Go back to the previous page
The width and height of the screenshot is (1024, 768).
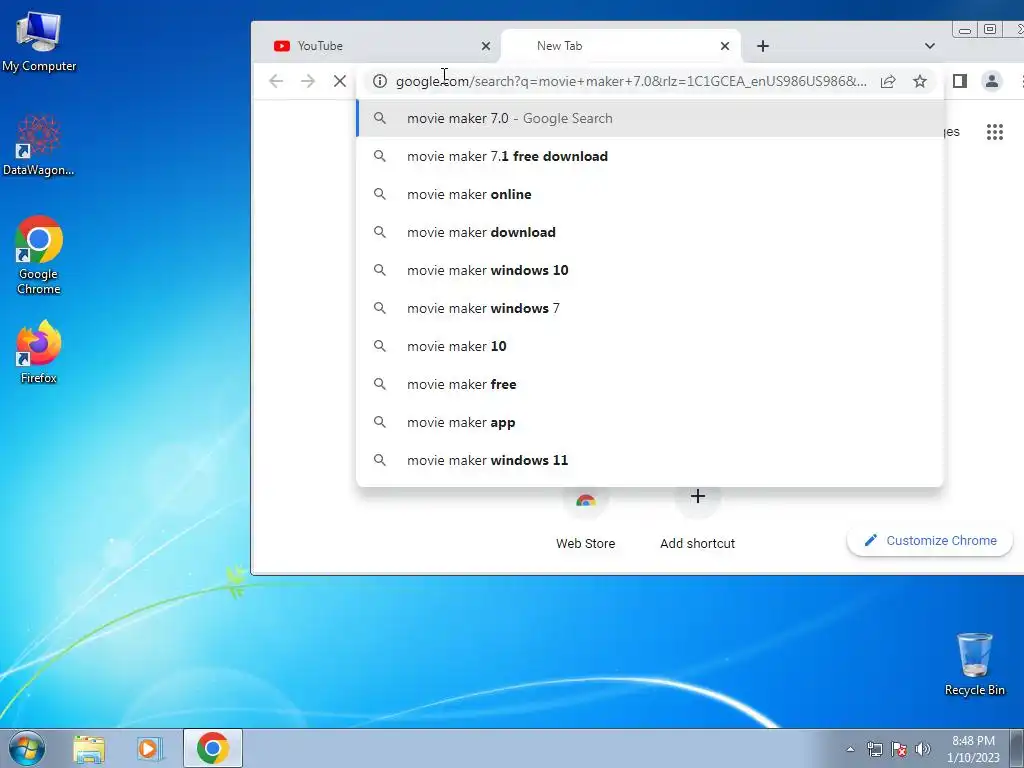276,81
